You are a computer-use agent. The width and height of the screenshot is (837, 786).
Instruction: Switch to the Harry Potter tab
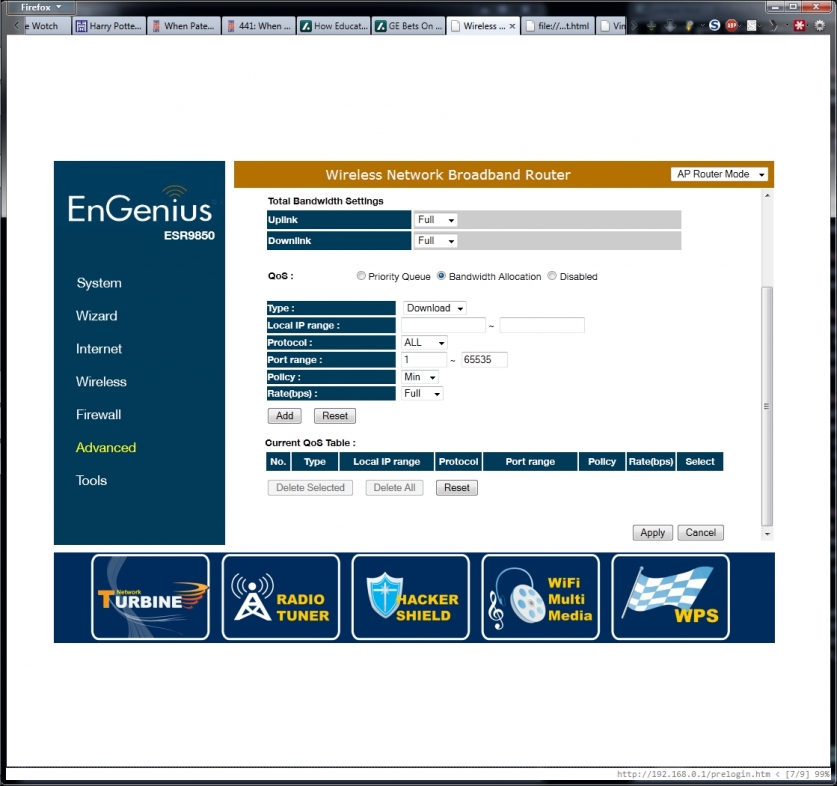[x=109, y=26]
